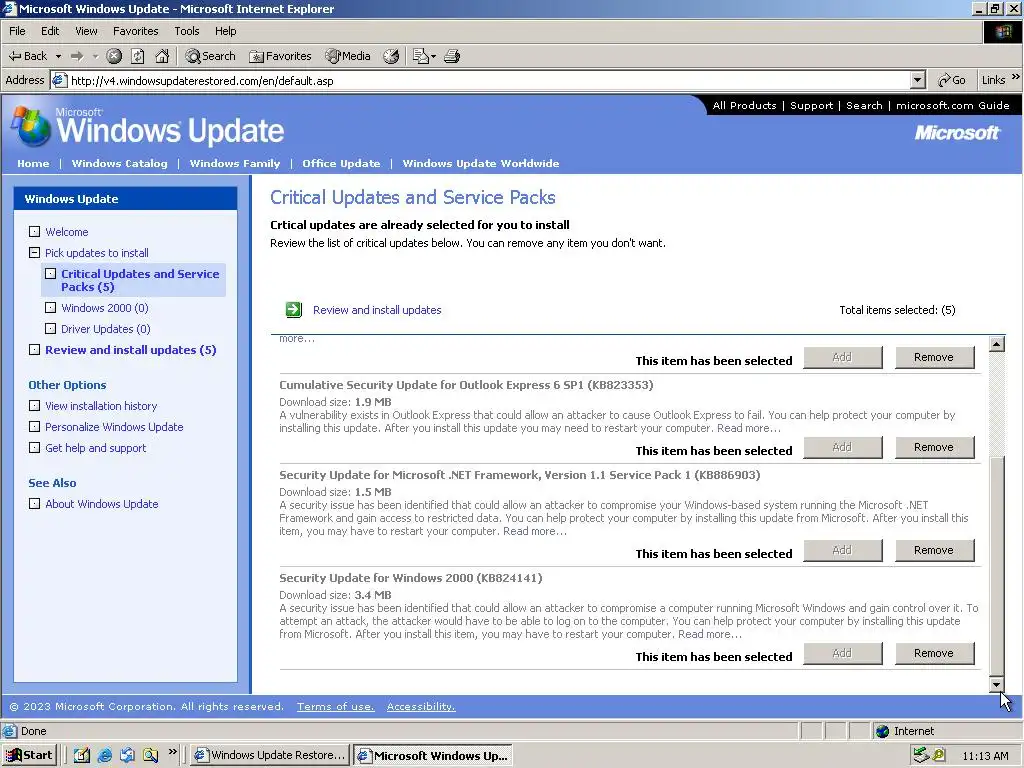The image size is (1024, 768).
Task: Click the Windows flag throbber icon
Action: click(1002, 32)
